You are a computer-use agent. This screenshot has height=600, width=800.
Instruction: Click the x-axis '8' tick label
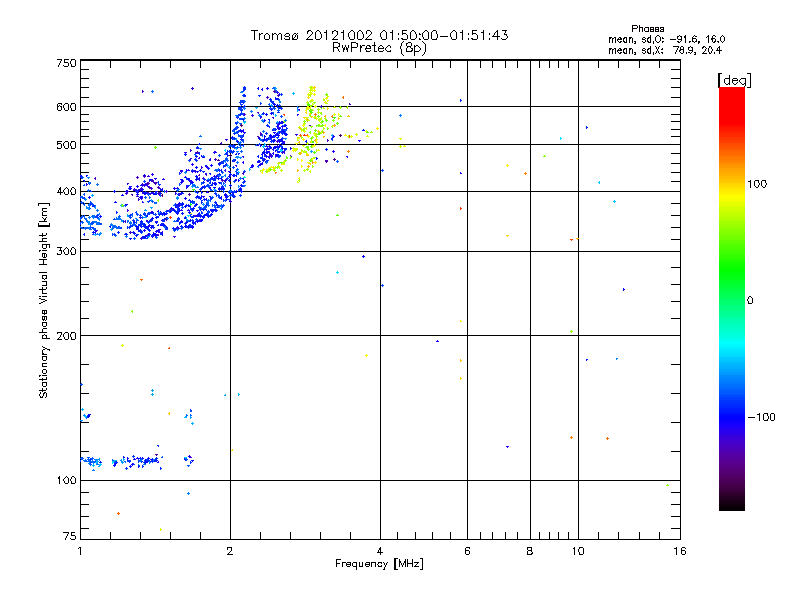pyautogui.click(x=530, y=551)
